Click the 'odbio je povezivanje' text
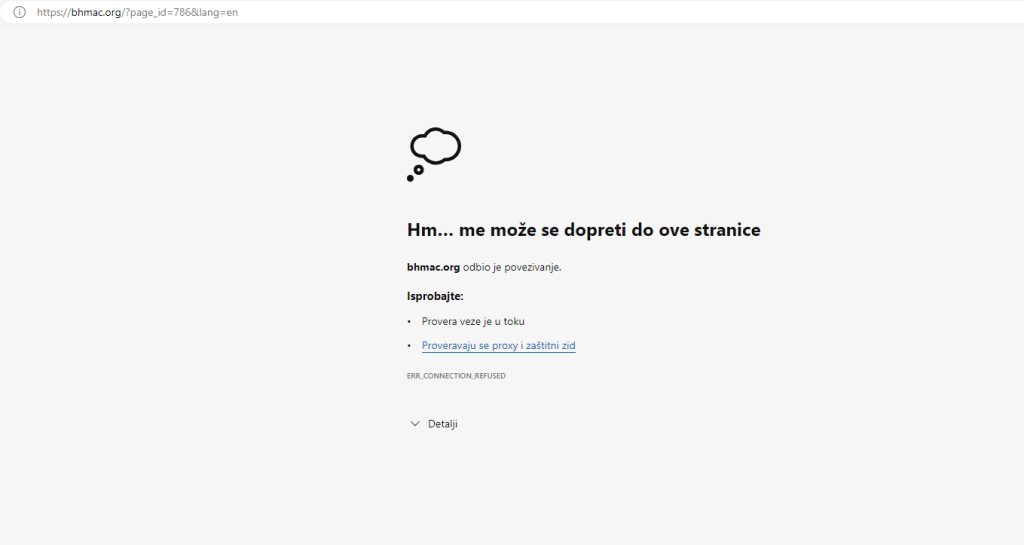 click(512, 267)
